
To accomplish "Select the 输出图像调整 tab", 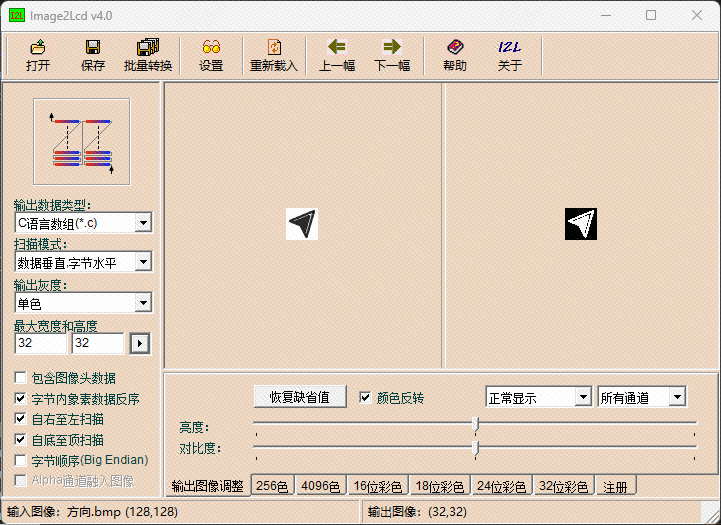I will pos(207,485).
